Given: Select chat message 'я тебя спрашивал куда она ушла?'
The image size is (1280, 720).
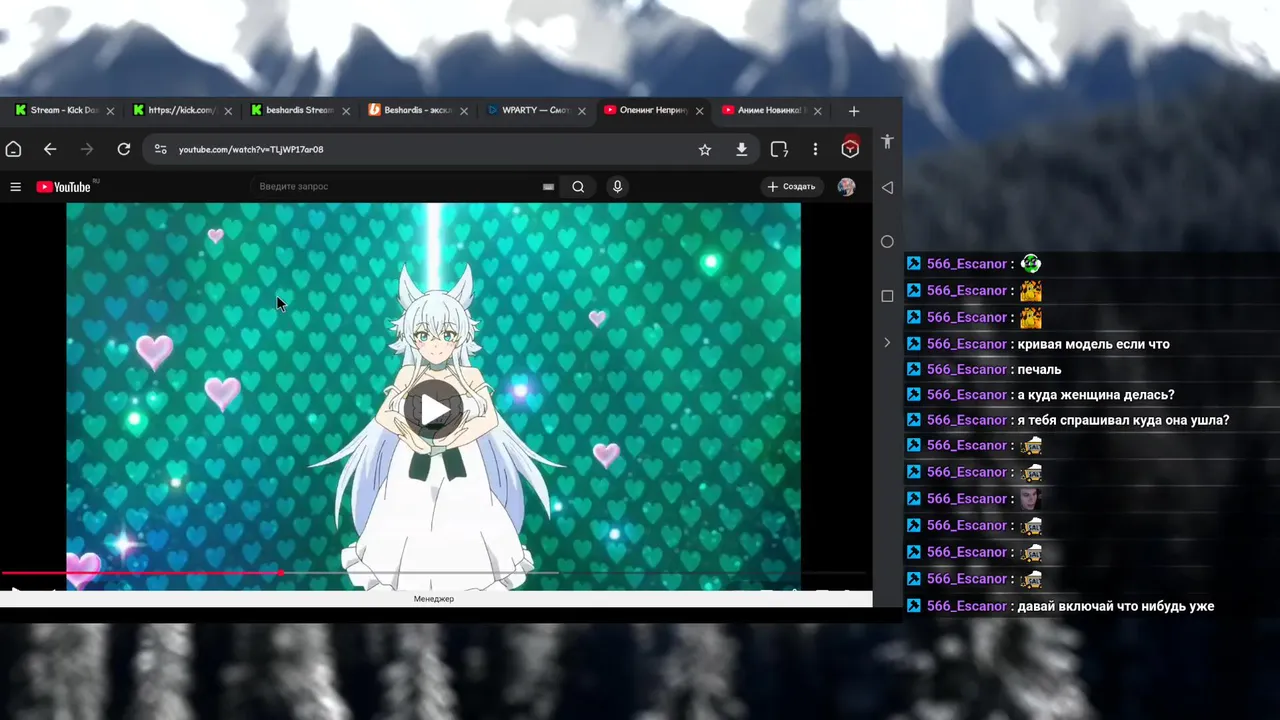Looking at the screenshot, I should 1123,420.
